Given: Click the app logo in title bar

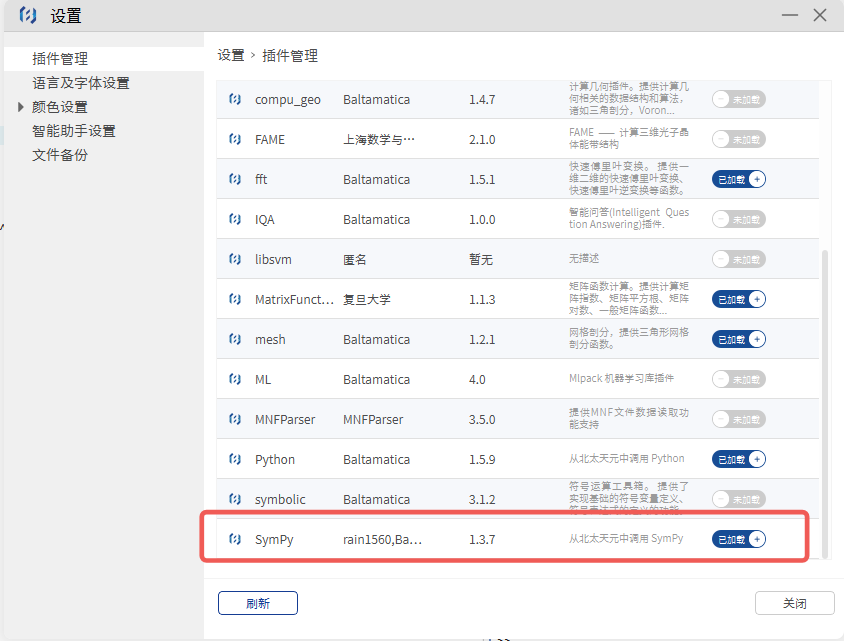Looking at the screenshot, I should point(28,16).
